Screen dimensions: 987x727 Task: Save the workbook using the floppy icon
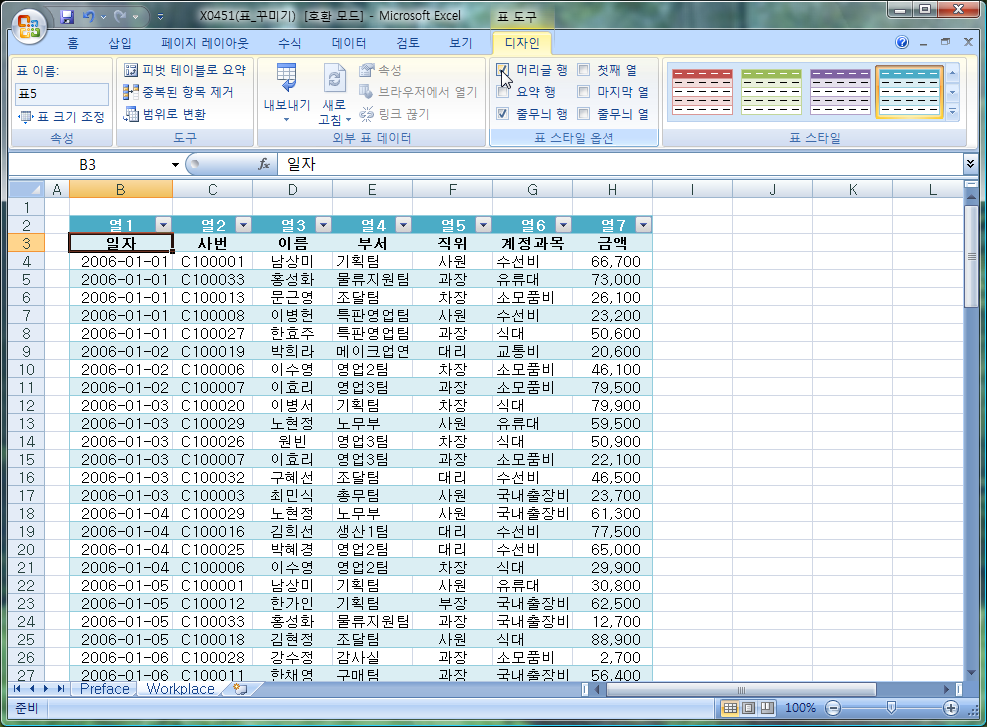[x=67, y=17]
